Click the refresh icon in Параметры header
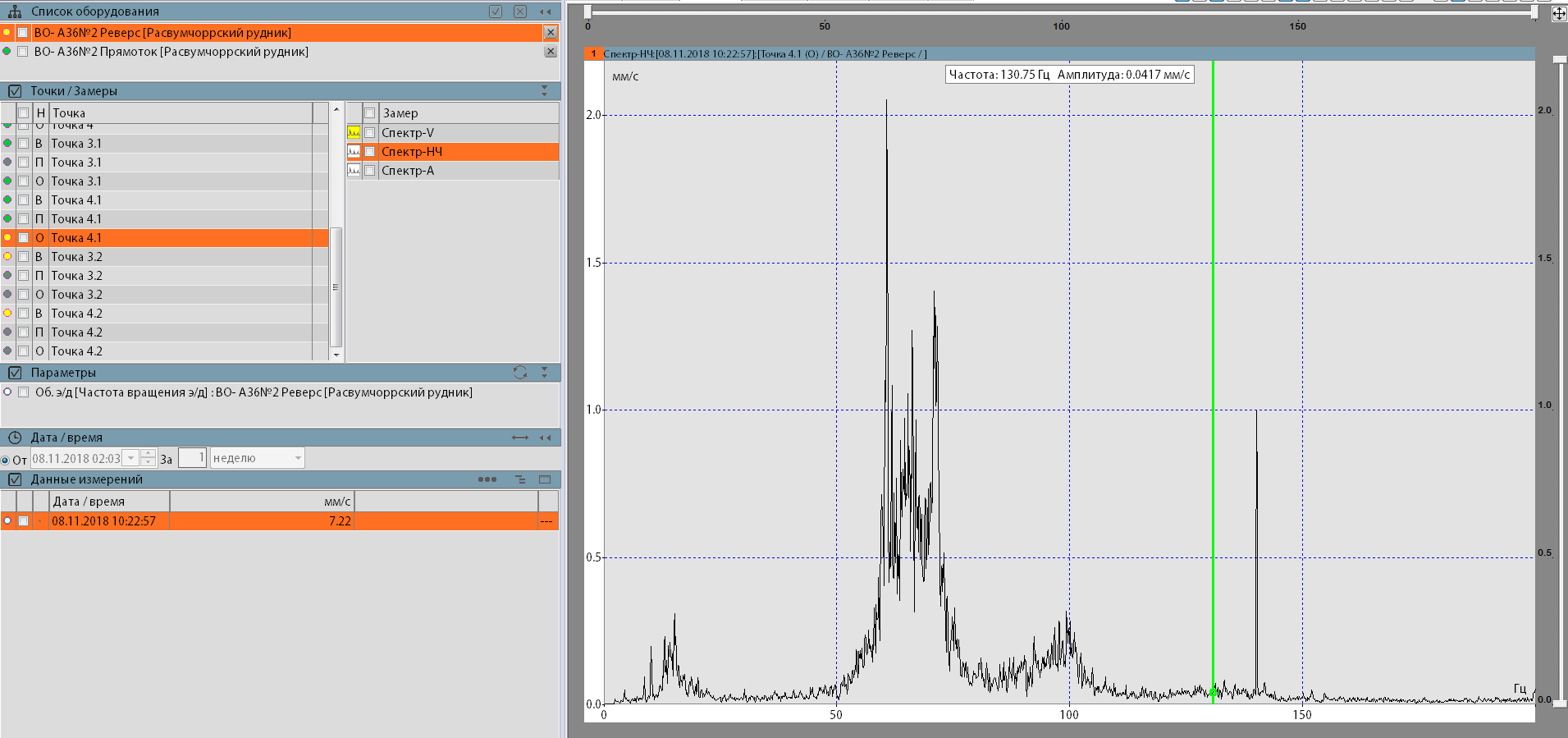Screen dimensions: 1568x738 tap(520, 373)
